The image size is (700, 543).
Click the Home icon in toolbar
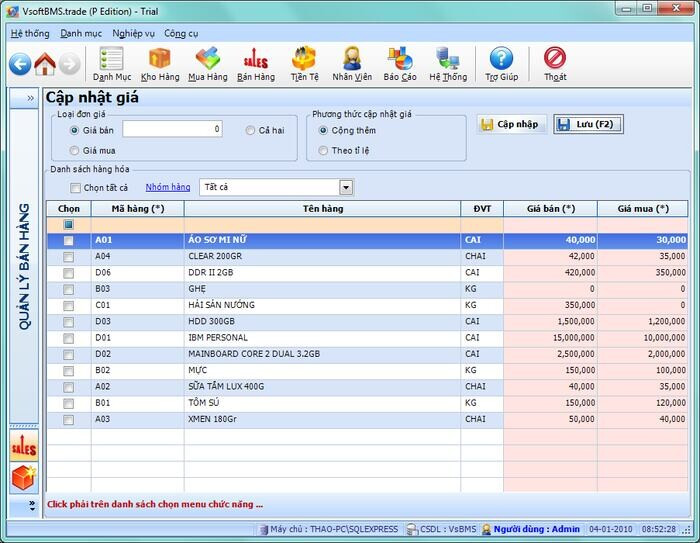(x=44, y=65)
